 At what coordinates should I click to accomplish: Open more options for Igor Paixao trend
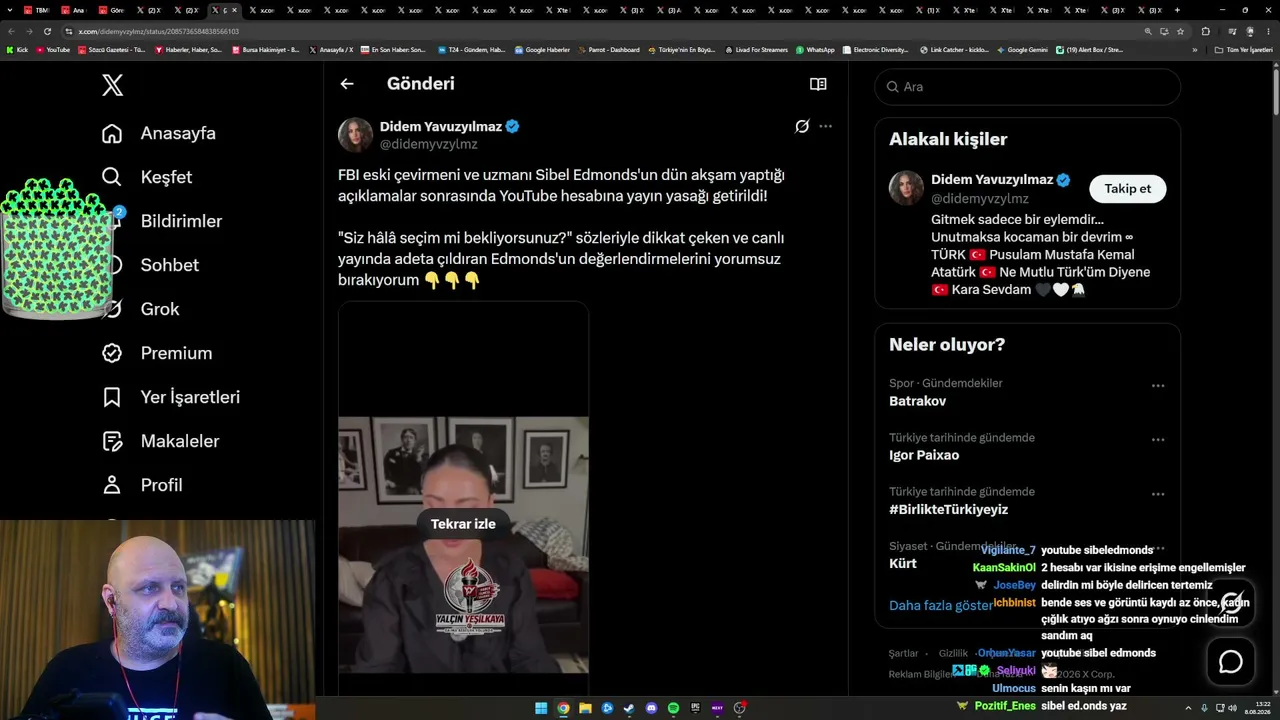(x=1158, y=439)
